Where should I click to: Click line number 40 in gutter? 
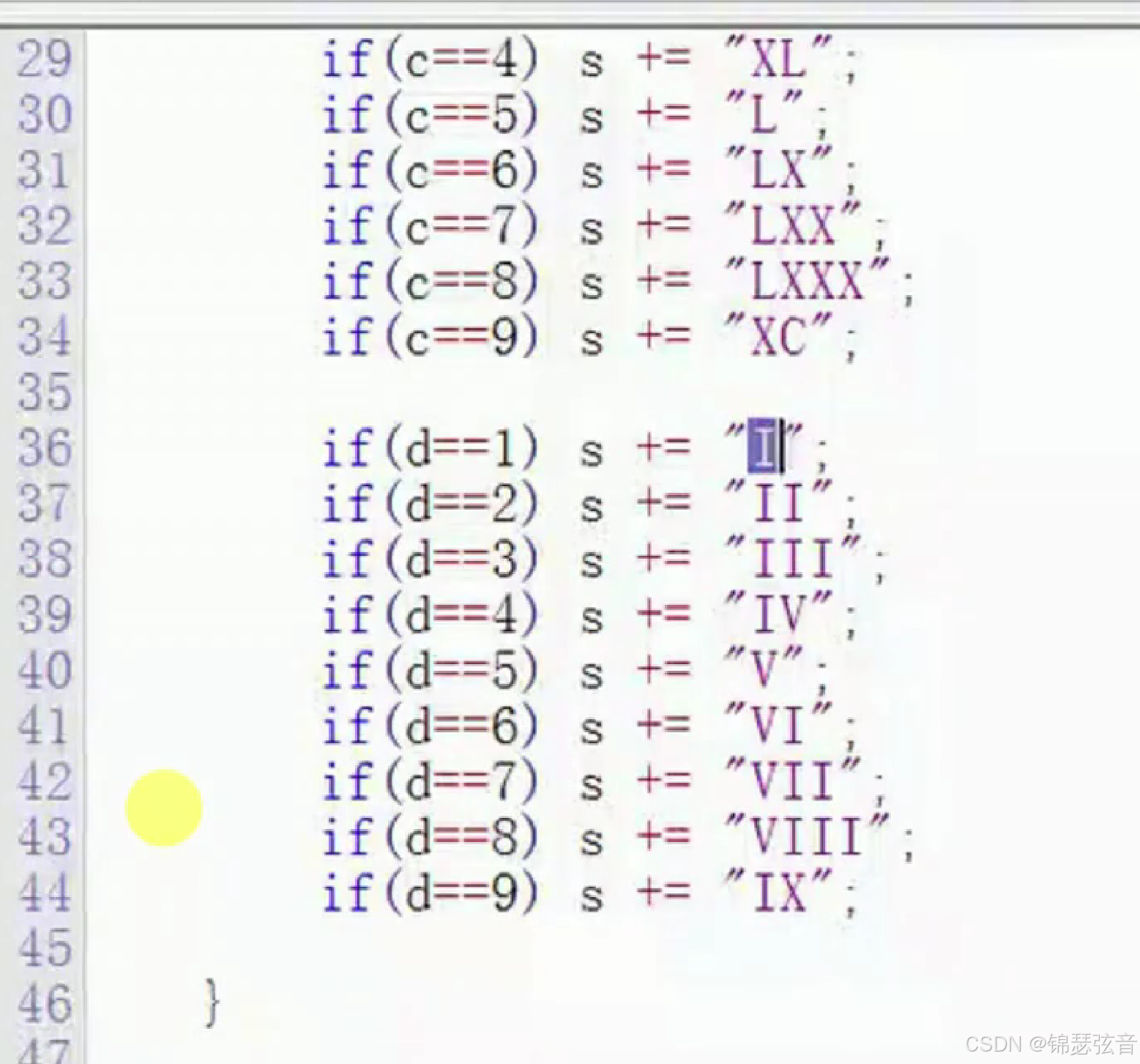[45, 671]
